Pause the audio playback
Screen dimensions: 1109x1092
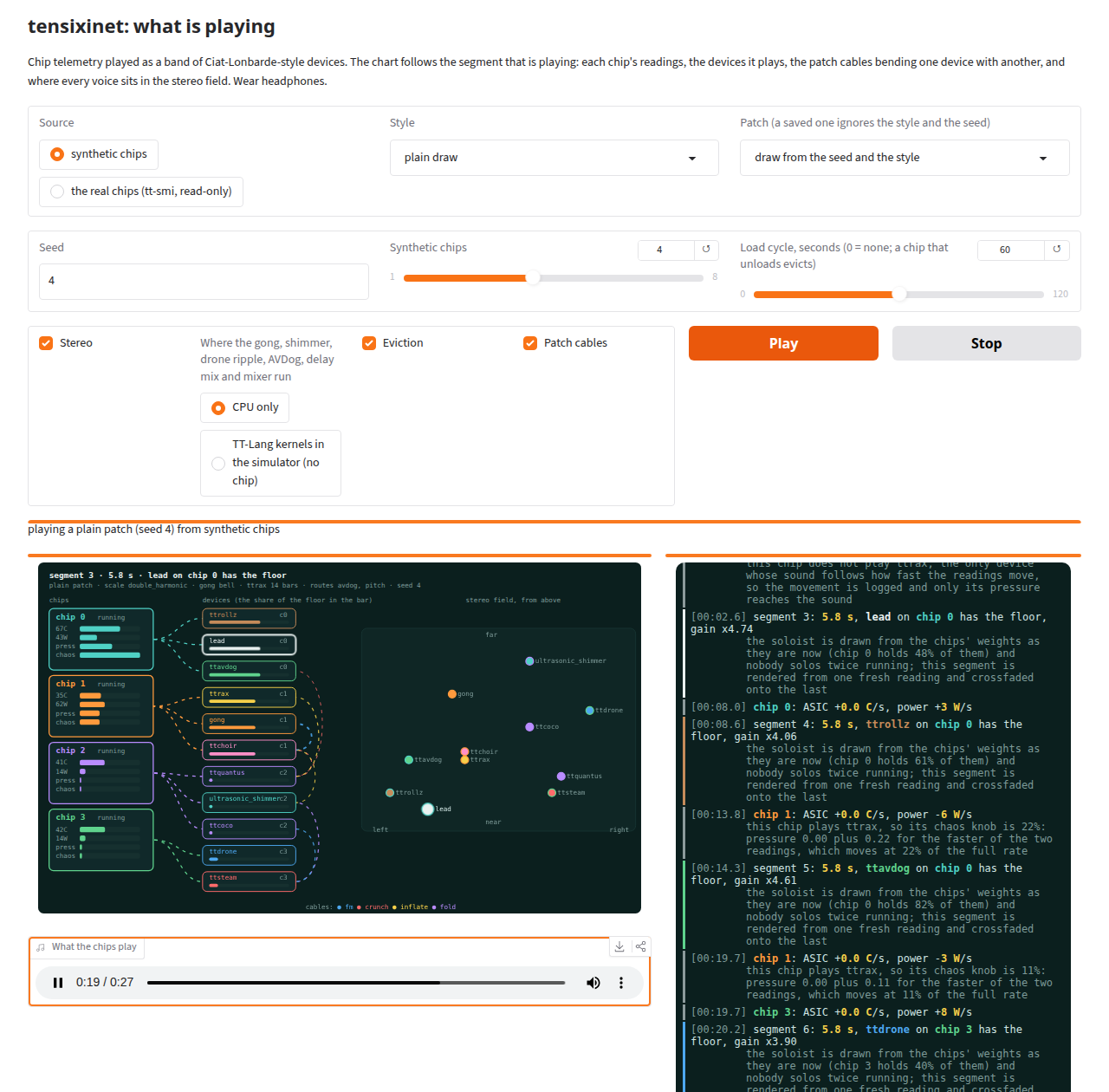click(58, 983)
